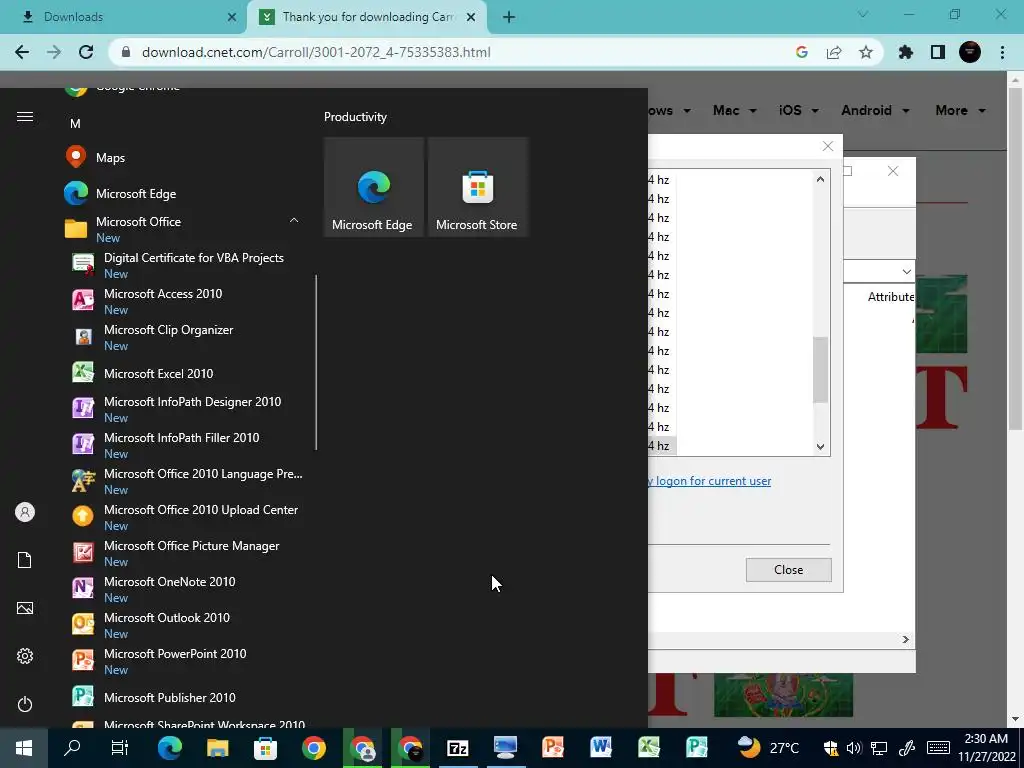Open Excel from the taskbar

coord(649,748)
